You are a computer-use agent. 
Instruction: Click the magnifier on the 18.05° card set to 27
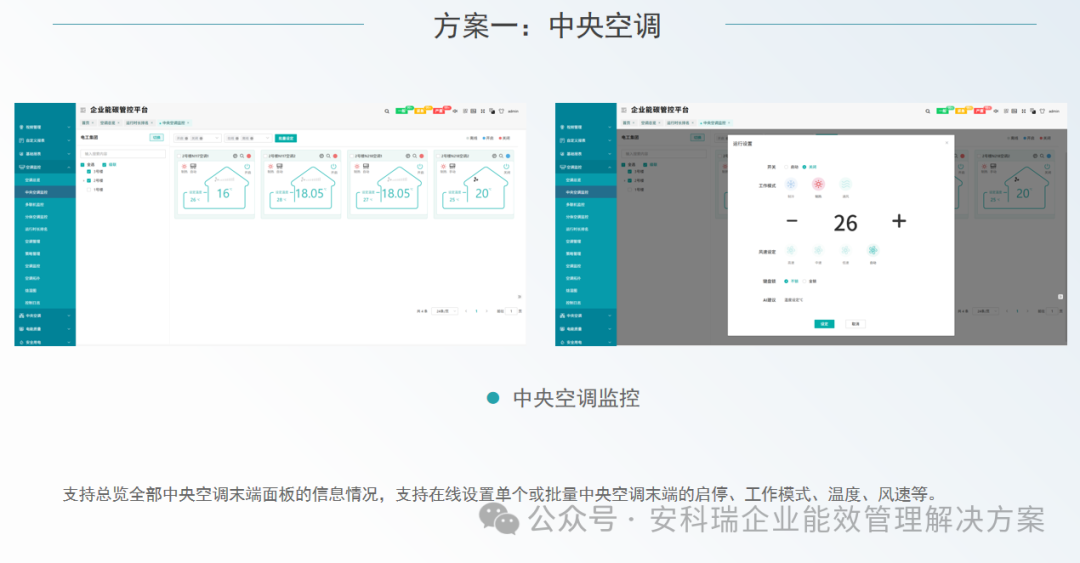coord(415,156)
